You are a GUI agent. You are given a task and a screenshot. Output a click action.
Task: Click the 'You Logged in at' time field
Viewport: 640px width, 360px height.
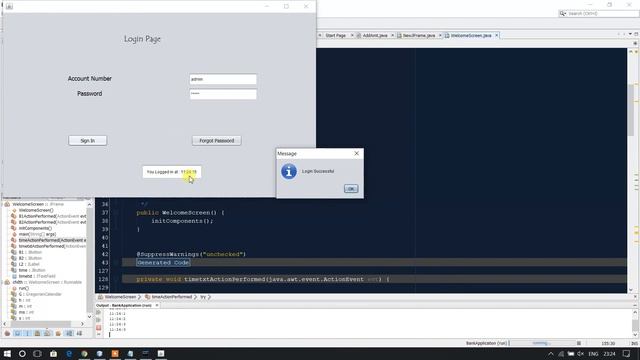(x=171, y=172)
